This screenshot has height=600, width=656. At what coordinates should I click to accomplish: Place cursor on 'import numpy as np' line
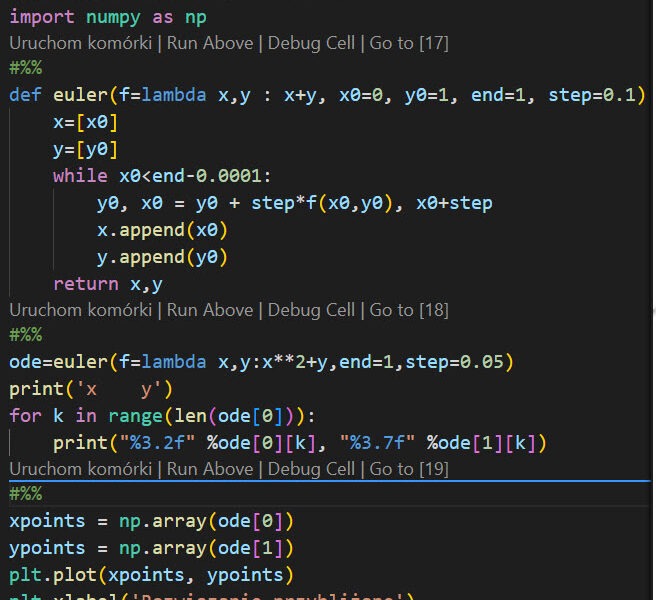[107, 18]
